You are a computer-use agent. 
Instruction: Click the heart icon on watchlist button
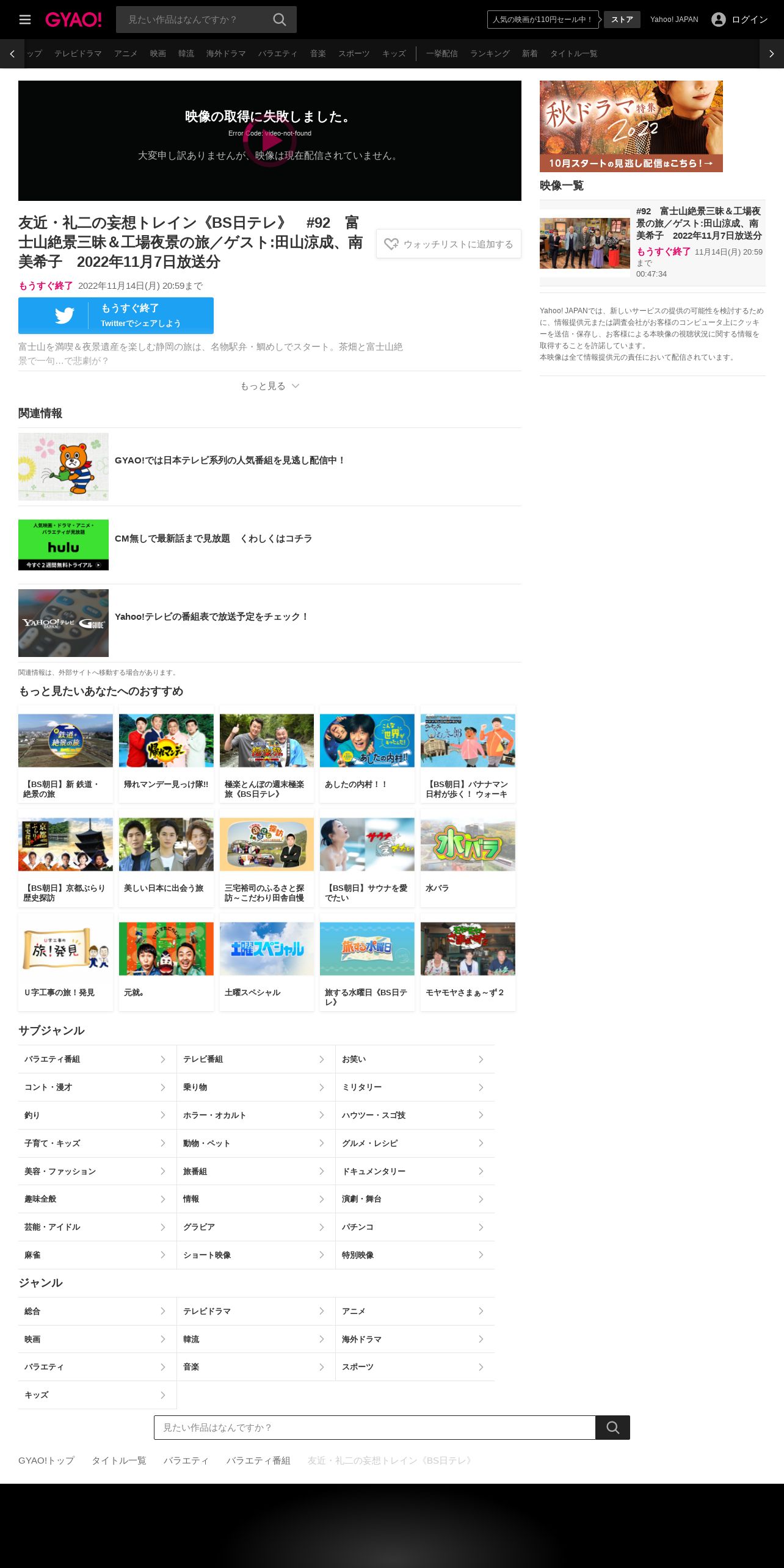pyautogui.click(x=391, y=244)
